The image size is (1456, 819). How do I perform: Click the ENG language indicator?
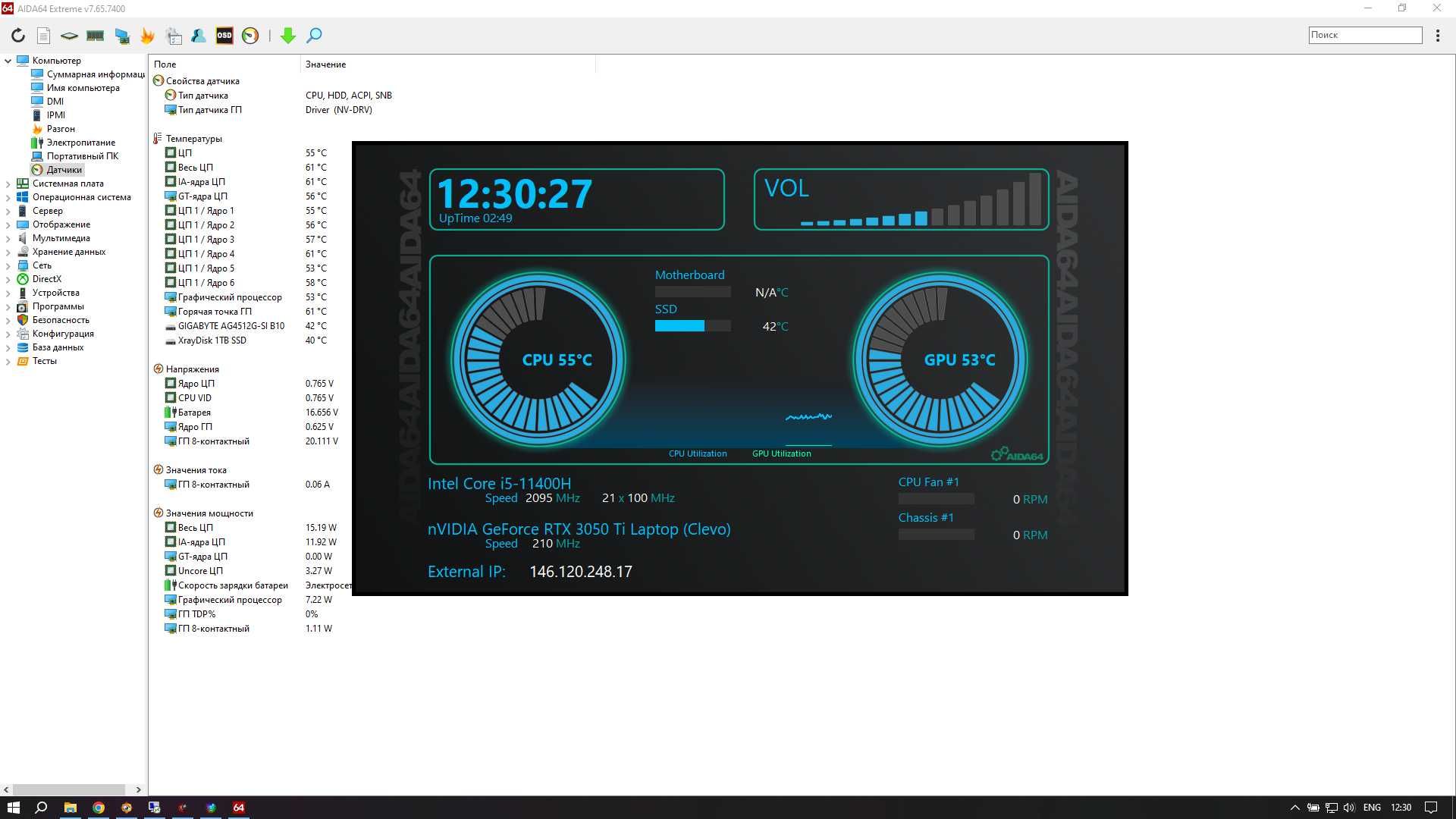[1372, 808]
